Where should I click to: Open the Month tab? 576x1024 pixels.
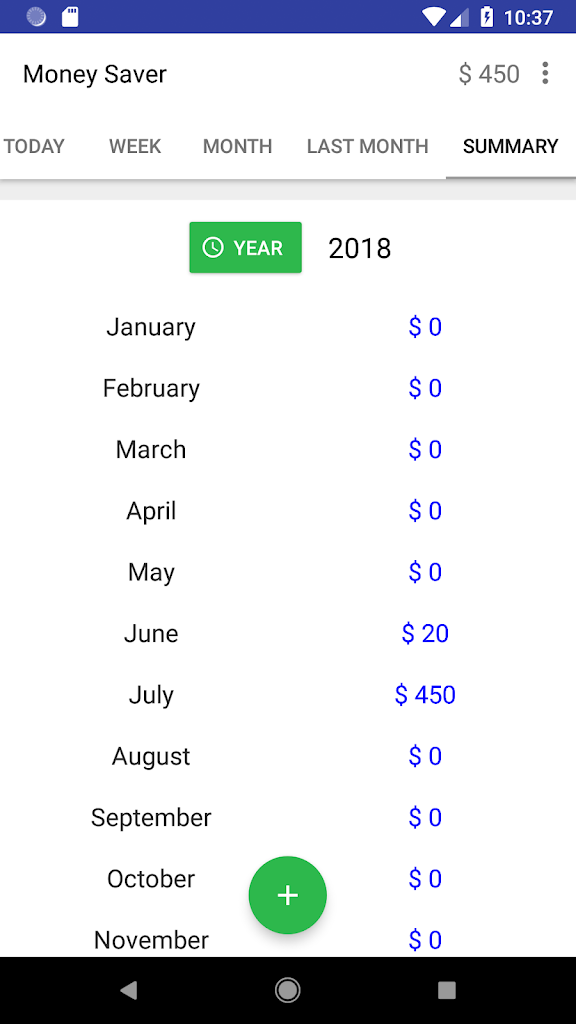point(237,146)
